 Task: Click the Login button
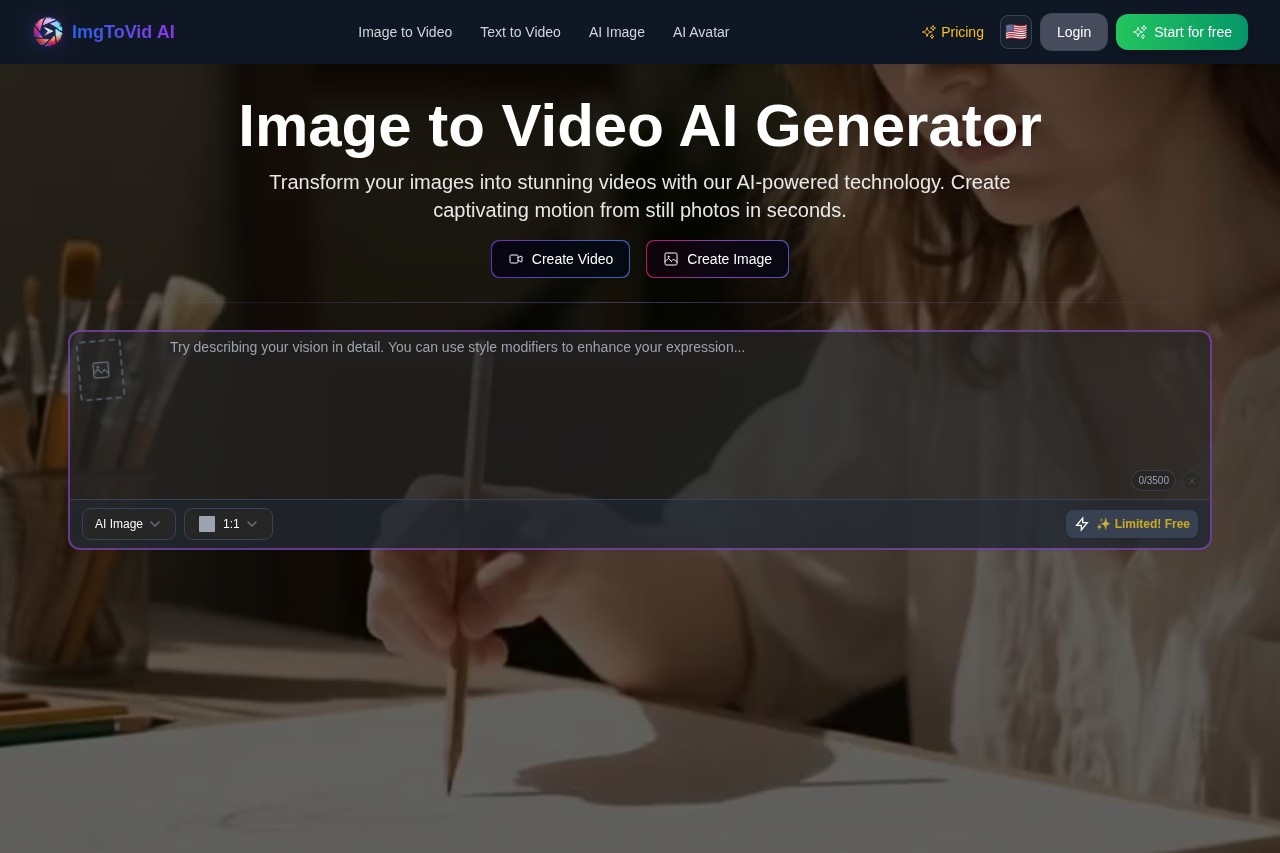[x=1073, y=32]
